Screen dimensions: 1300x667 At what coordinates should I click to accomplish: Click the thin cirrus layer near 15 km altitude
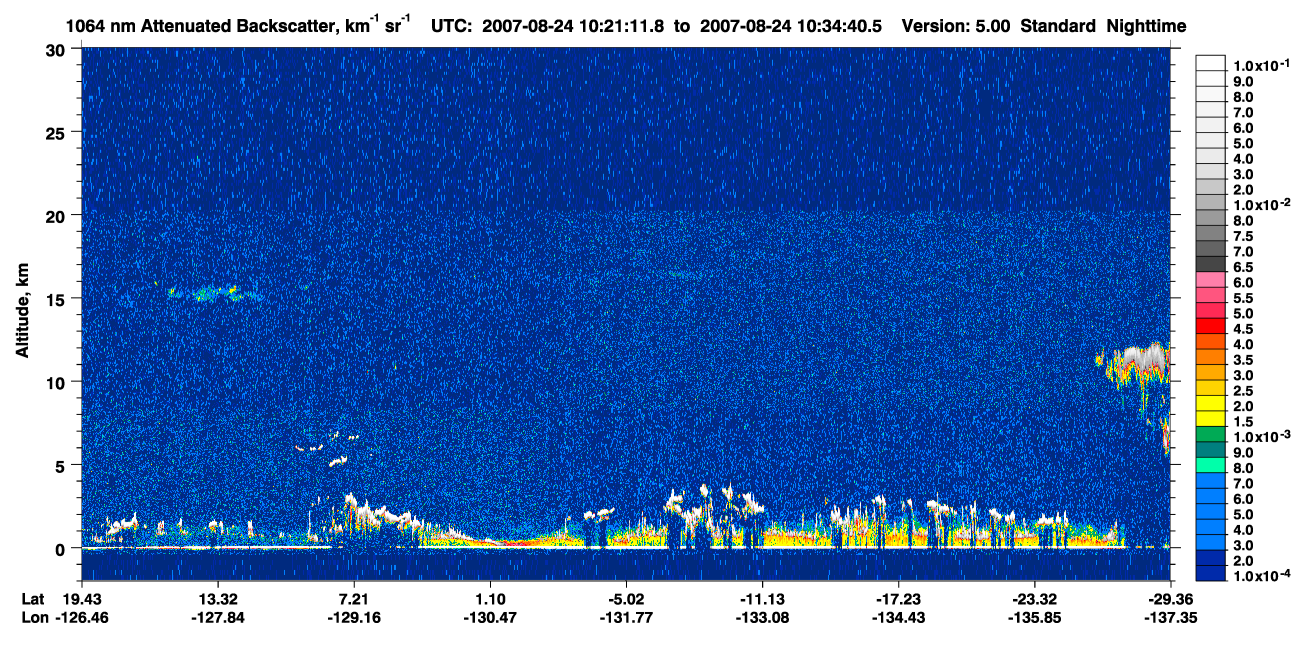tap(213, 293)
